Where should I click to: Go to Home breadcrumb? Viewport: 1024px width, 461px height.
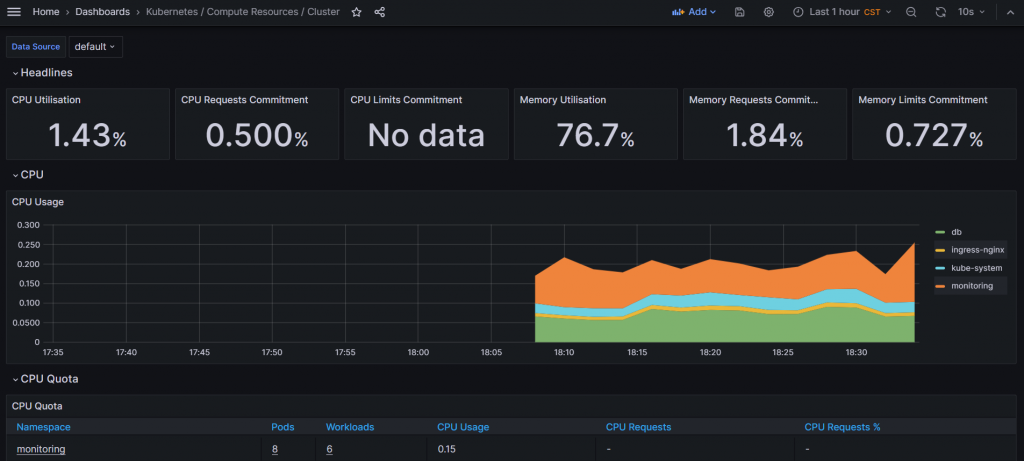pyautogui.click(x=44, y=12)
